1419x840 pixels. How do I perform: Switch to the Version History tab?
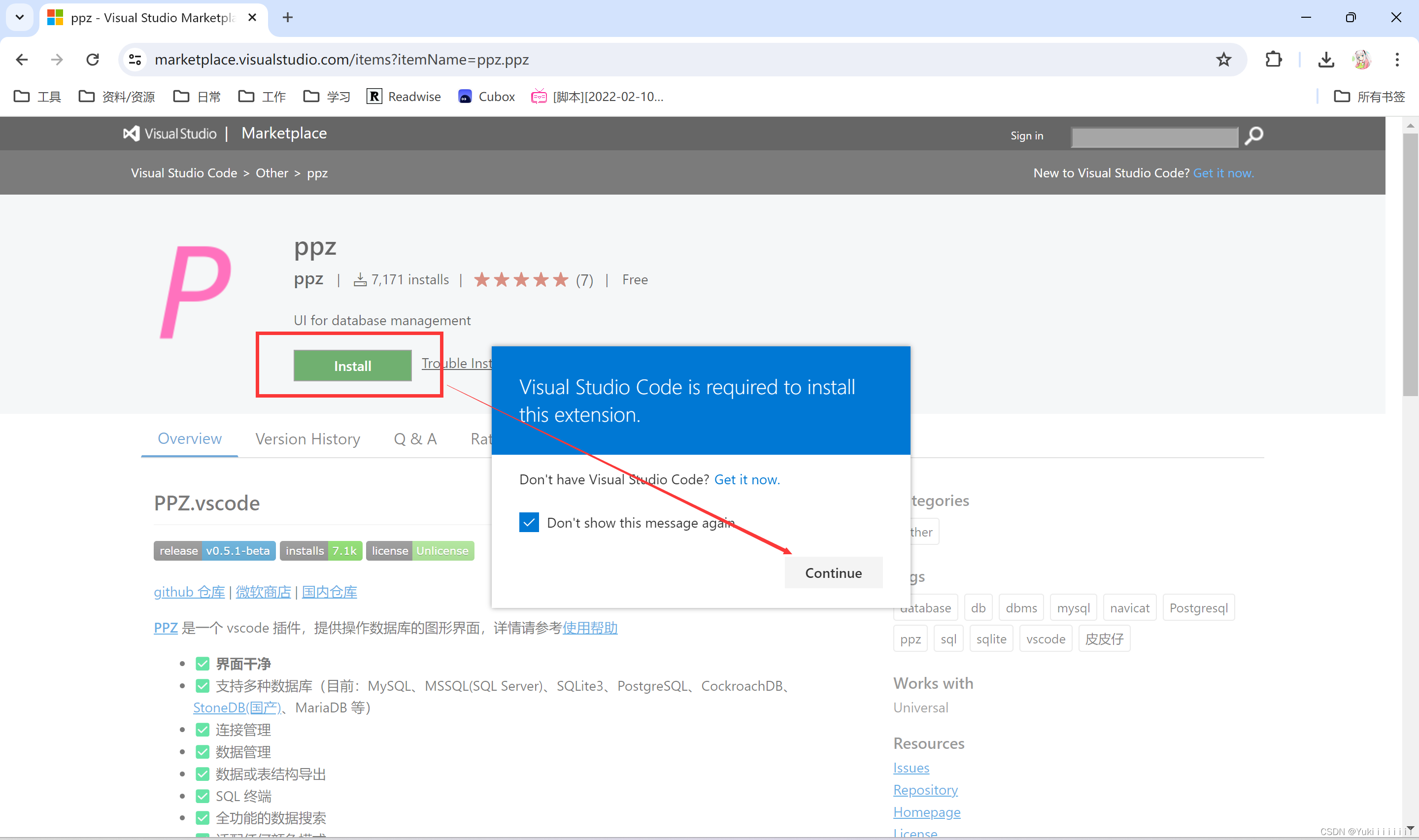tap(307, 438)
